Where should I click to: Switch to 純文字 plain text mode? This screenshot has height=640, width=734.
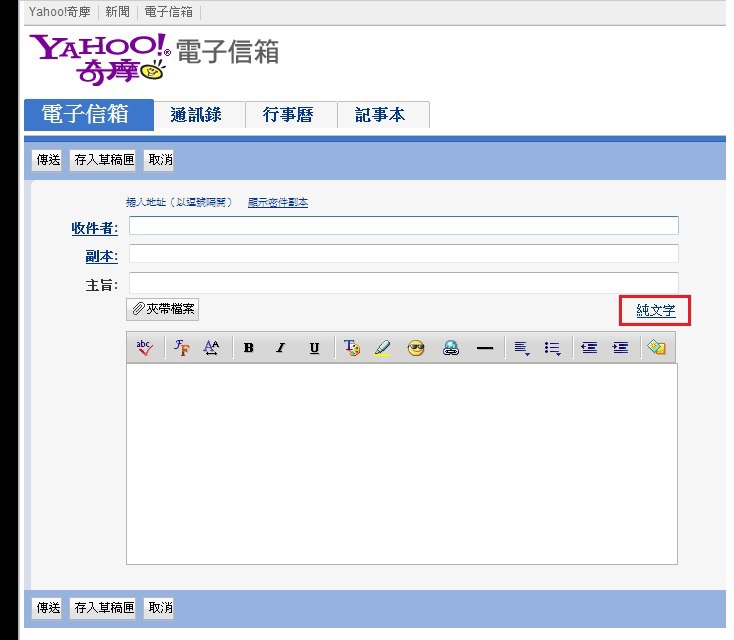655,310
